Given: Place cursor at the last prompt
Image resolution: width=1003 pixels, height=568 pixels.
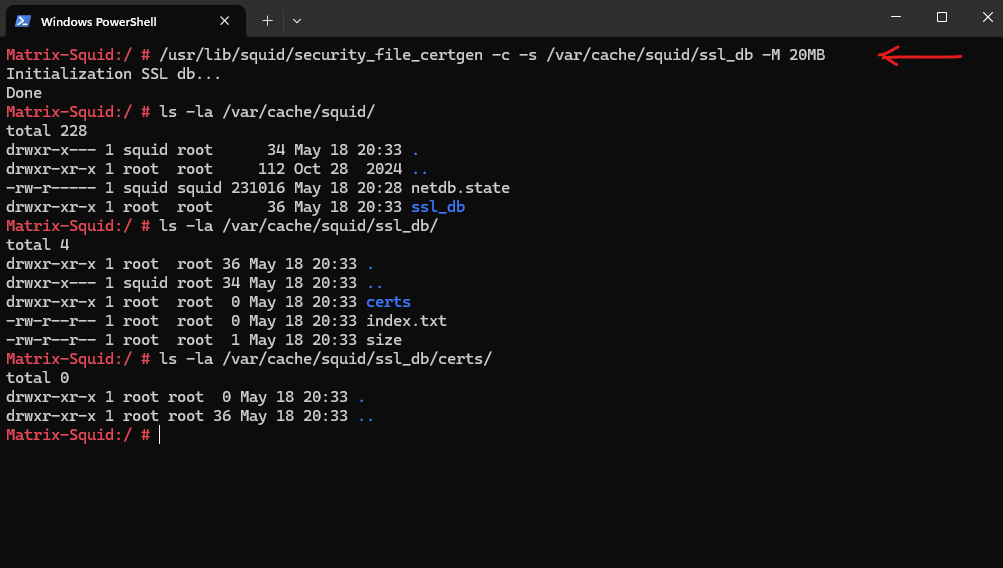Looking at the screenshot, I should [x=159, y=435].
